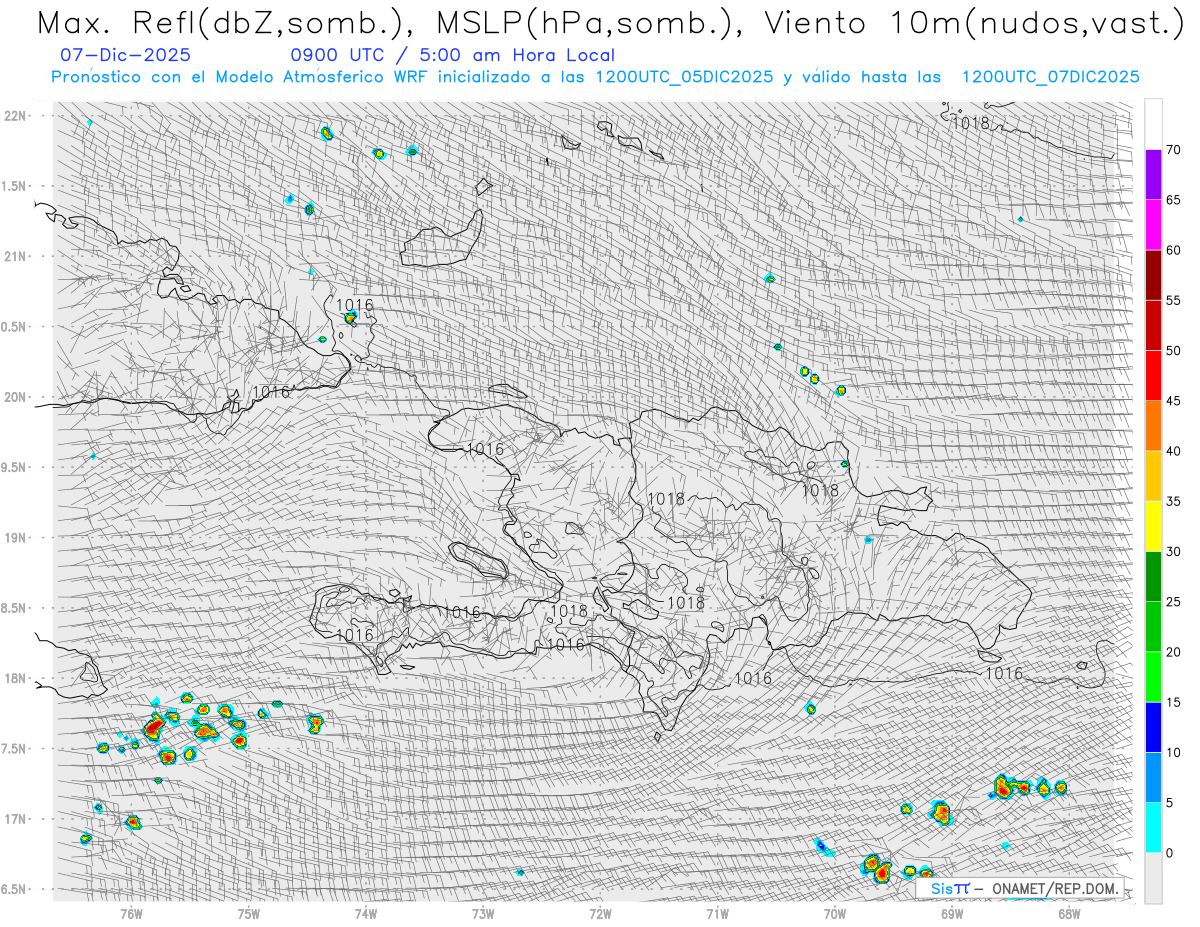The height and width of the screenshot is (927, 1200).
Task: Click the magenta 60–65 dBZ legend segment
Action: tap(1153, 225)
